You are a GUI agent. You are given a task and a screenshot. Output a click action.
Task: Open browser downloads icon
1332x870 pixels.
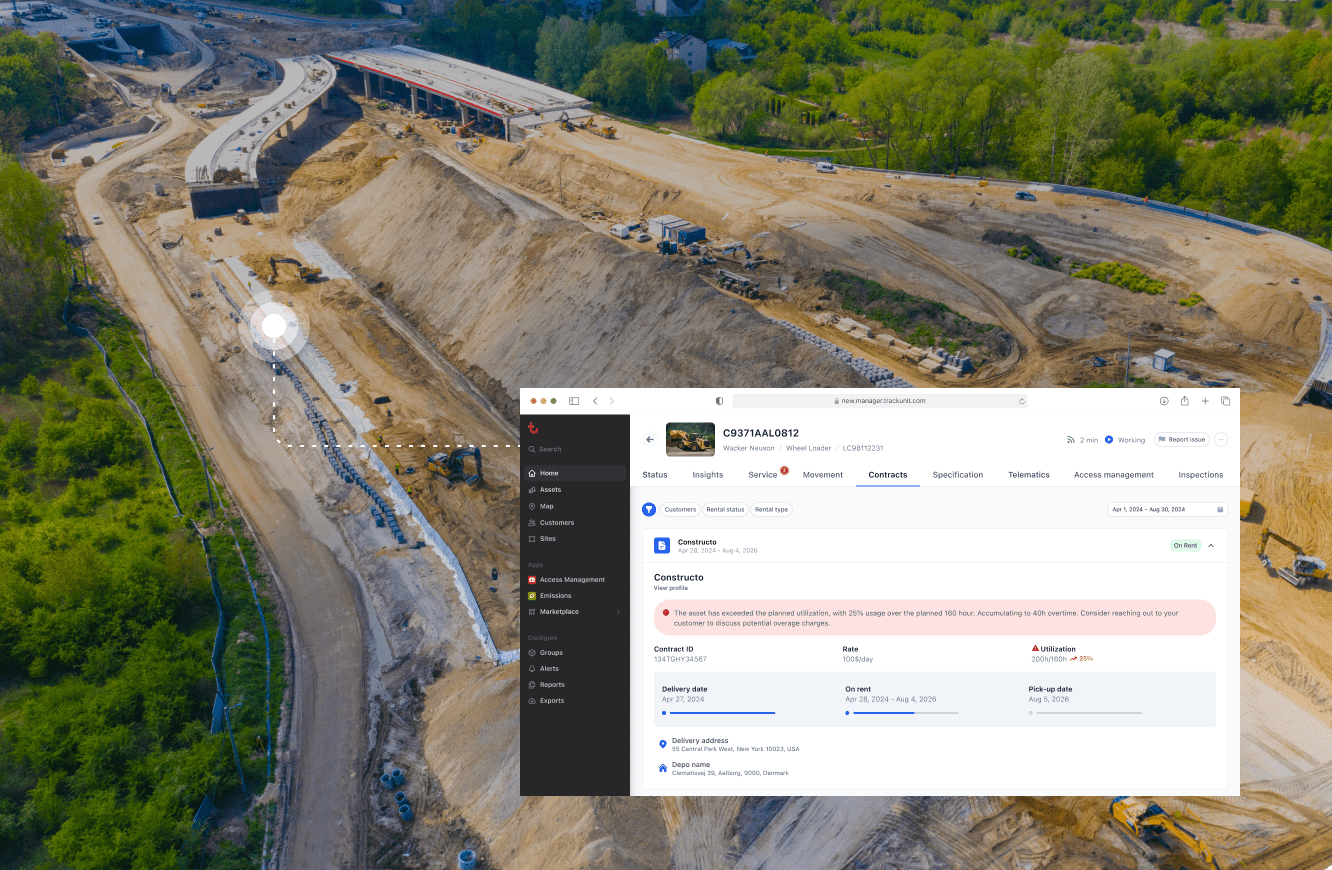(1164, 401)
